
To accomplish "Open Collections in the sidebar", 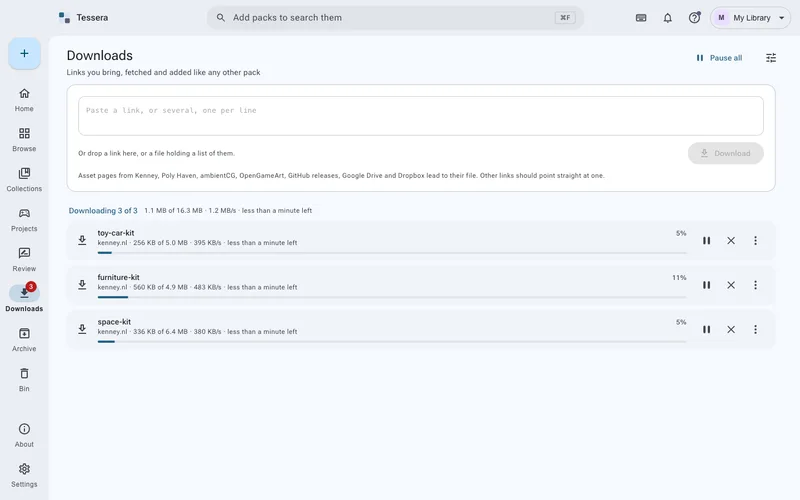I will coord(24,180).
